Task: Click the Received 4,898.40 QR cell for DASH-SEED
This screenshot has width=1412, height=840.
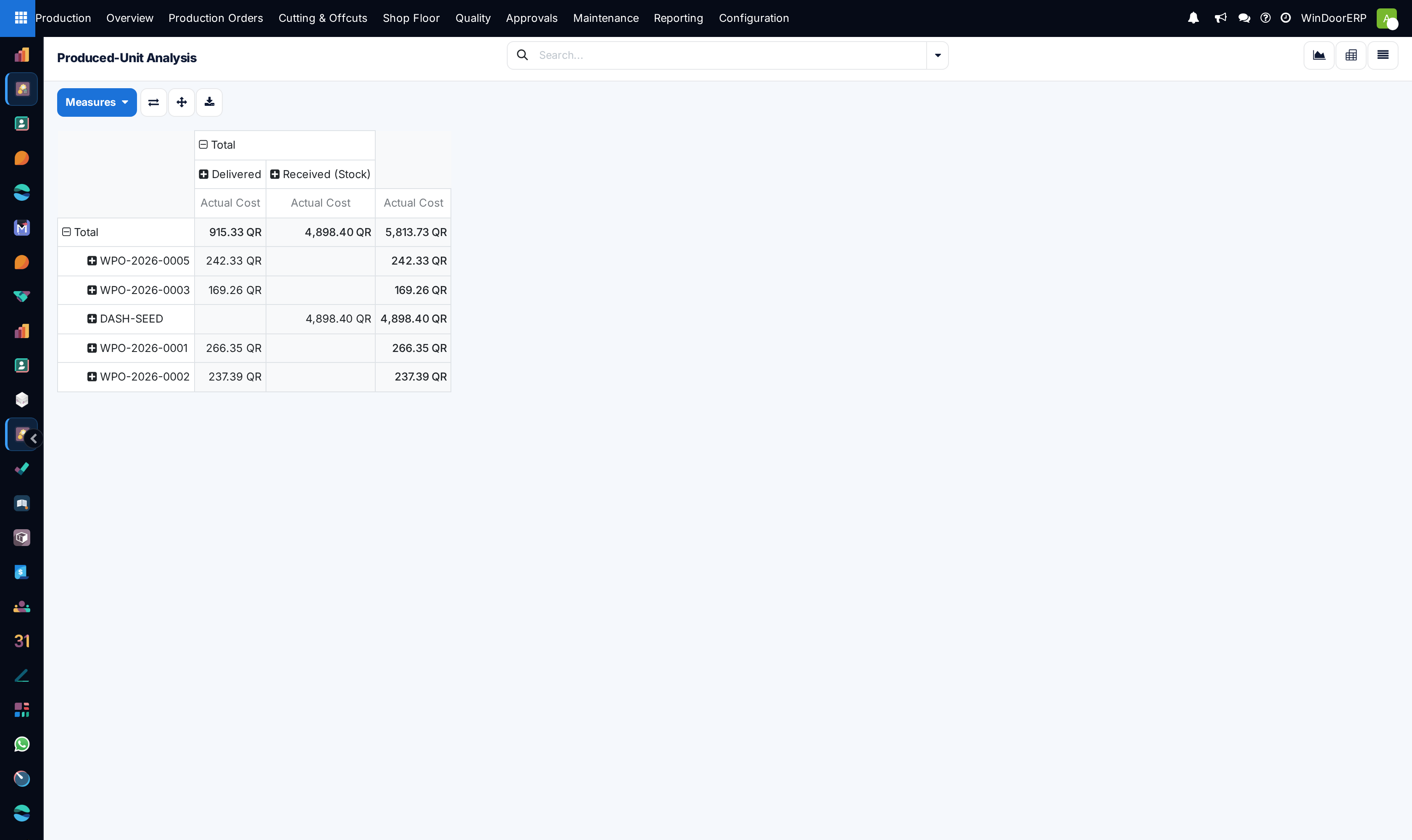Action: tap(321, 319)
